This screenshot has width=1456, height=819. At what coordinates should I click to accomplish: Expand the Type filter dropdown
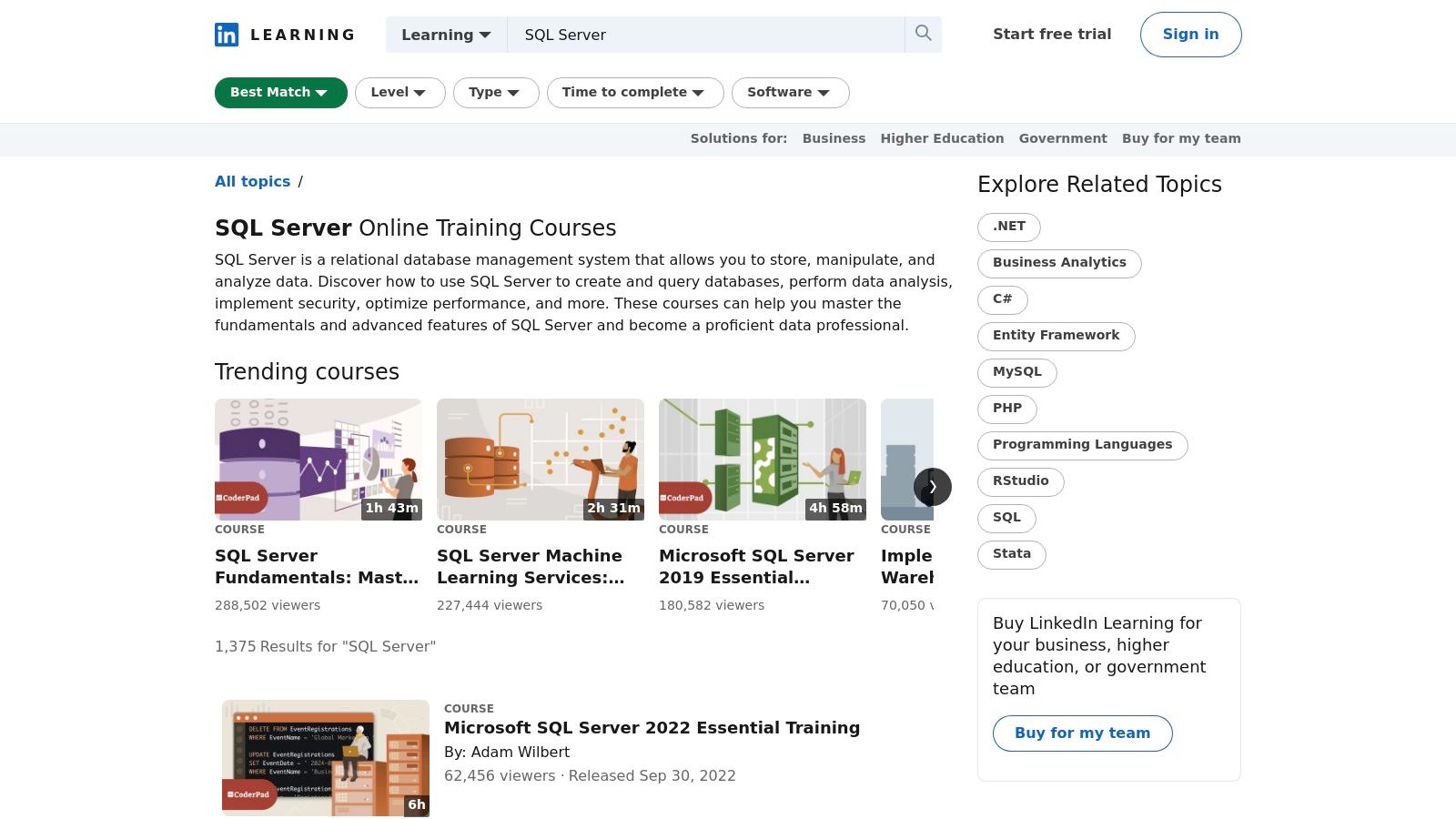496,93
